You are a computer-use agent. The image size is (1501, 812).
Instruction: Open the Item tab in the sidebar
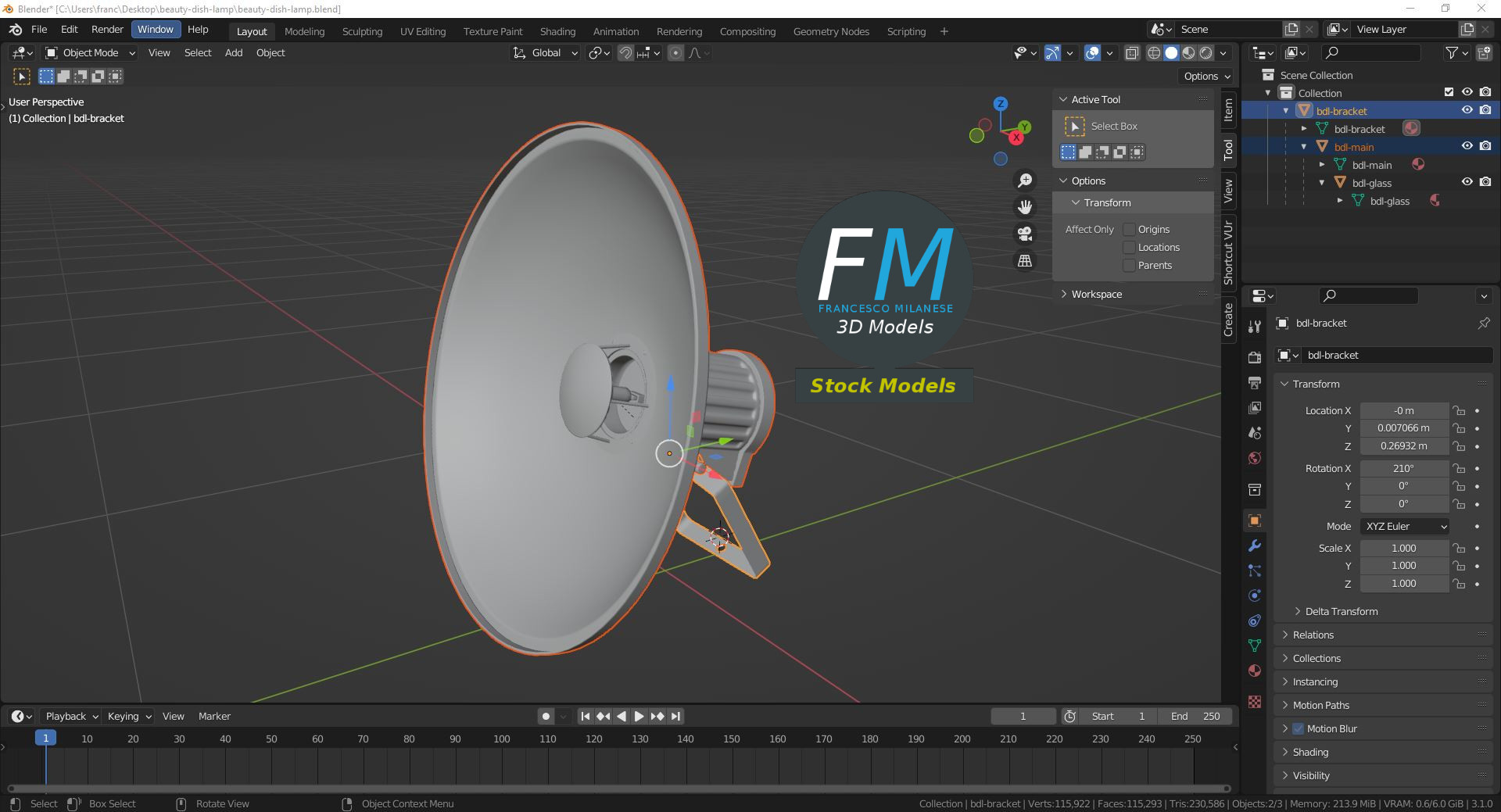(1229, 110)
